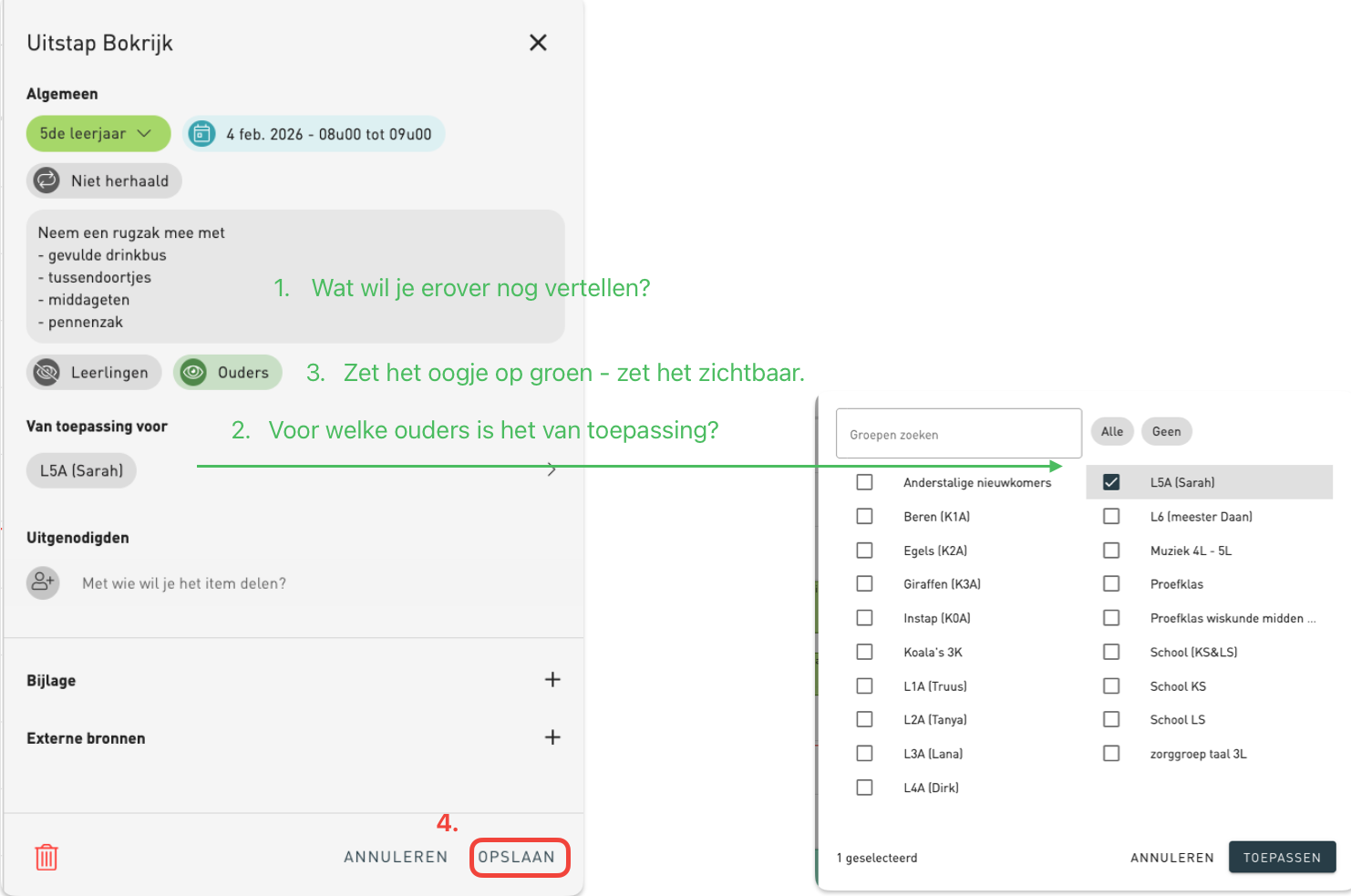
Task: Check Egels (K2A) checkbox
Action: click(x=865, y=551)
